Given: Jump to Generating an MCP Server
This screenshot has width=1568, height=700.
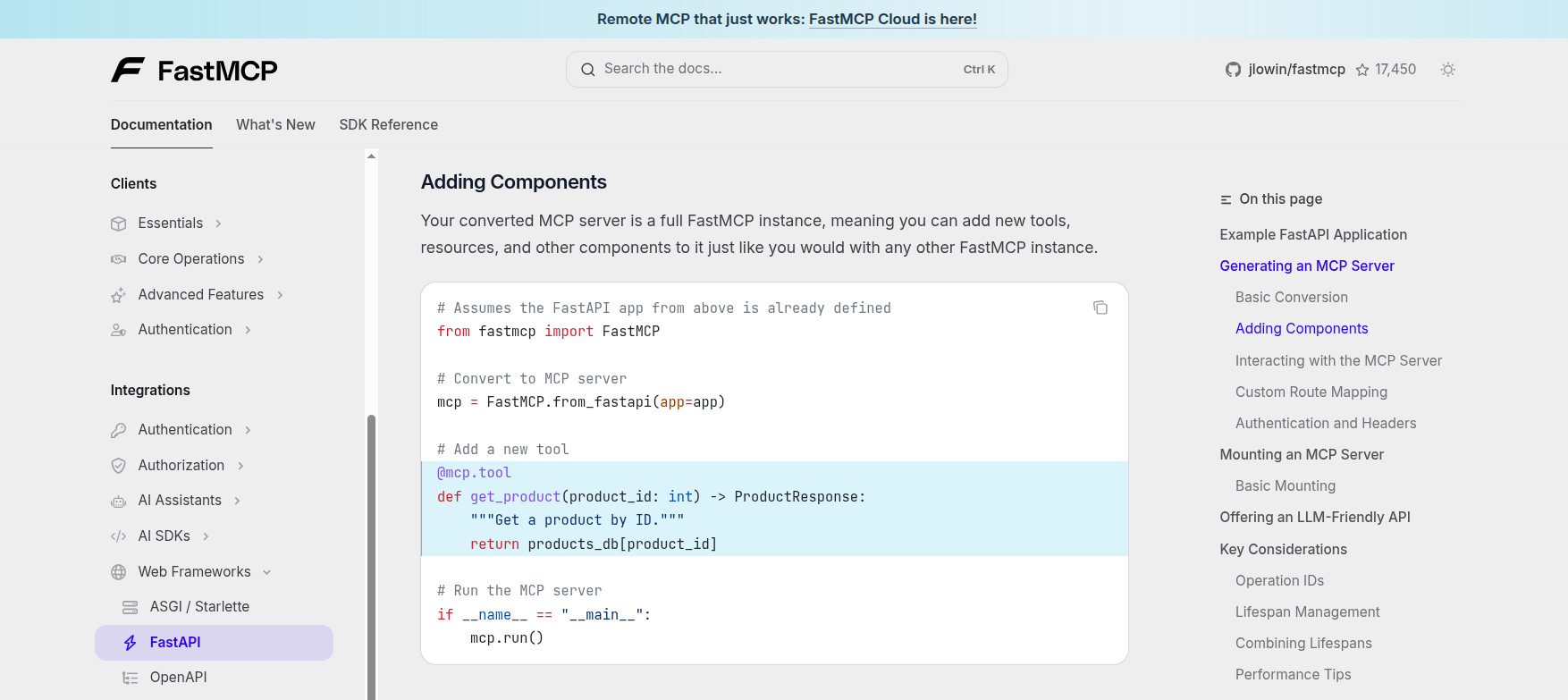Looking at the screenshot, I should point(1307,266).
